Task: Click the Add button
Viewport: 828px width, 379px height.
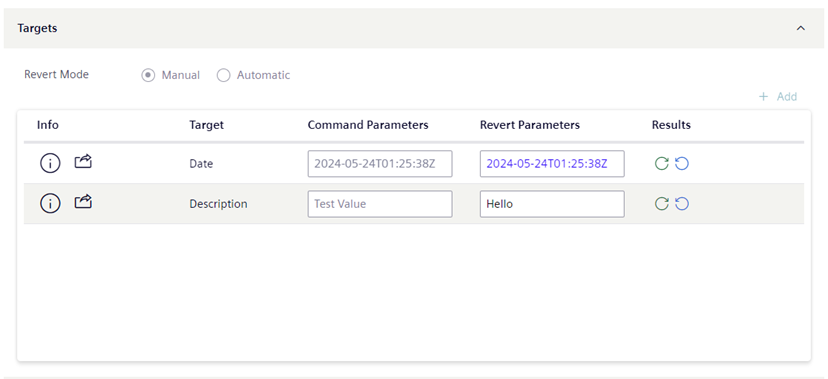Action: pos(778,97)
